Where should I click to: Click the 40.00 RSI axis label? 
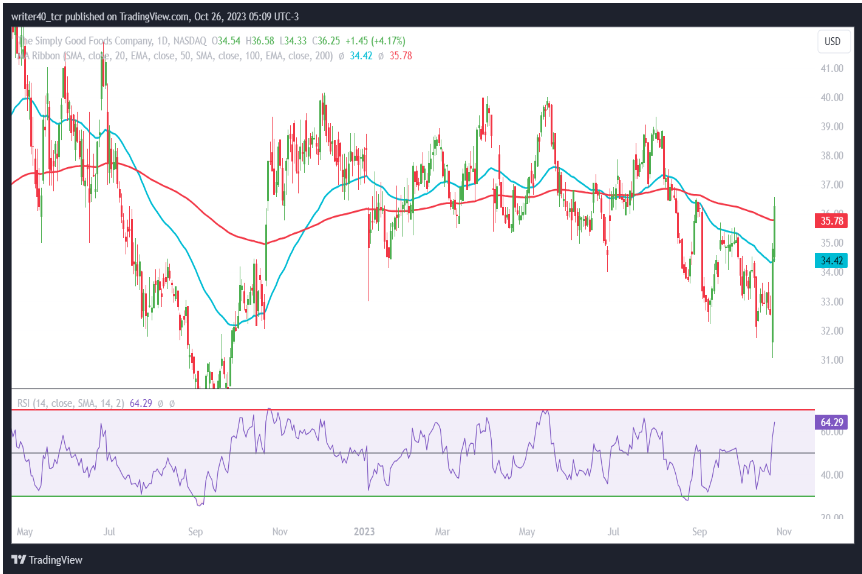(832, 475)
